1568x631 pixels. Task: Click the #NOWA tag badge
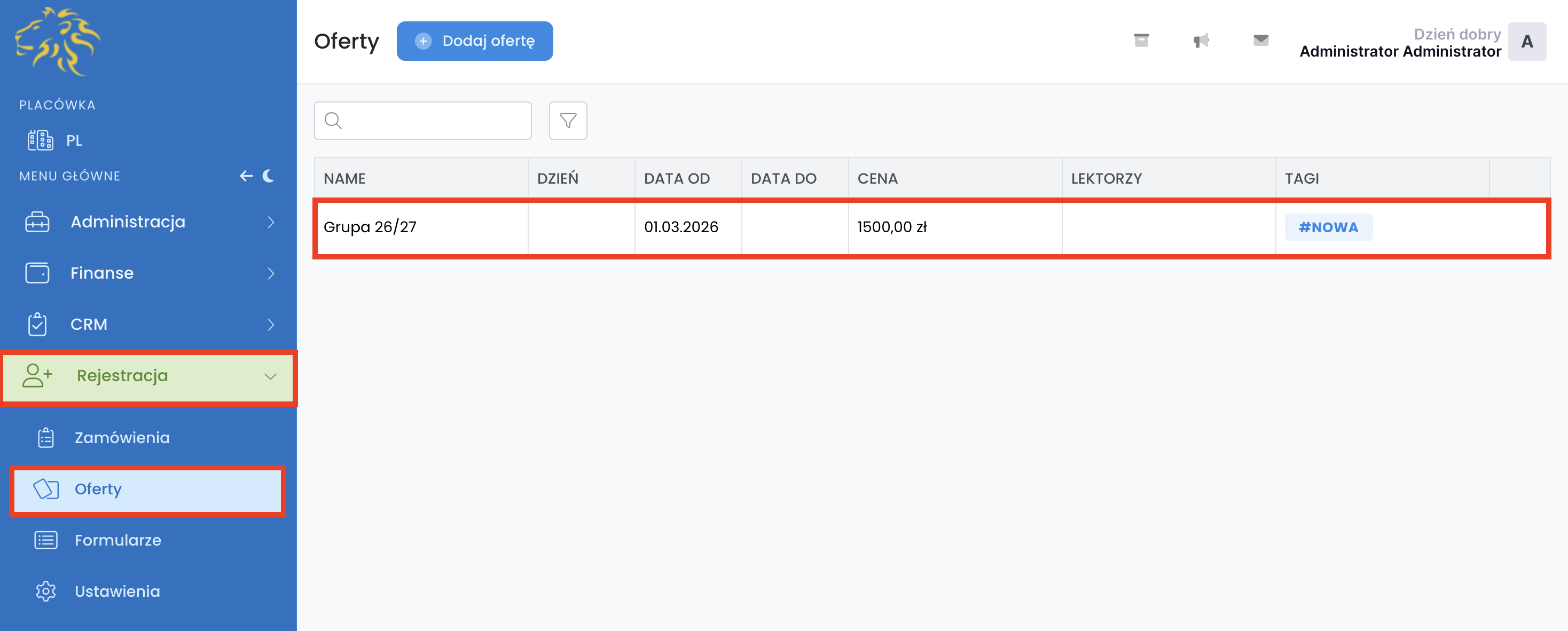point(1328,227)
